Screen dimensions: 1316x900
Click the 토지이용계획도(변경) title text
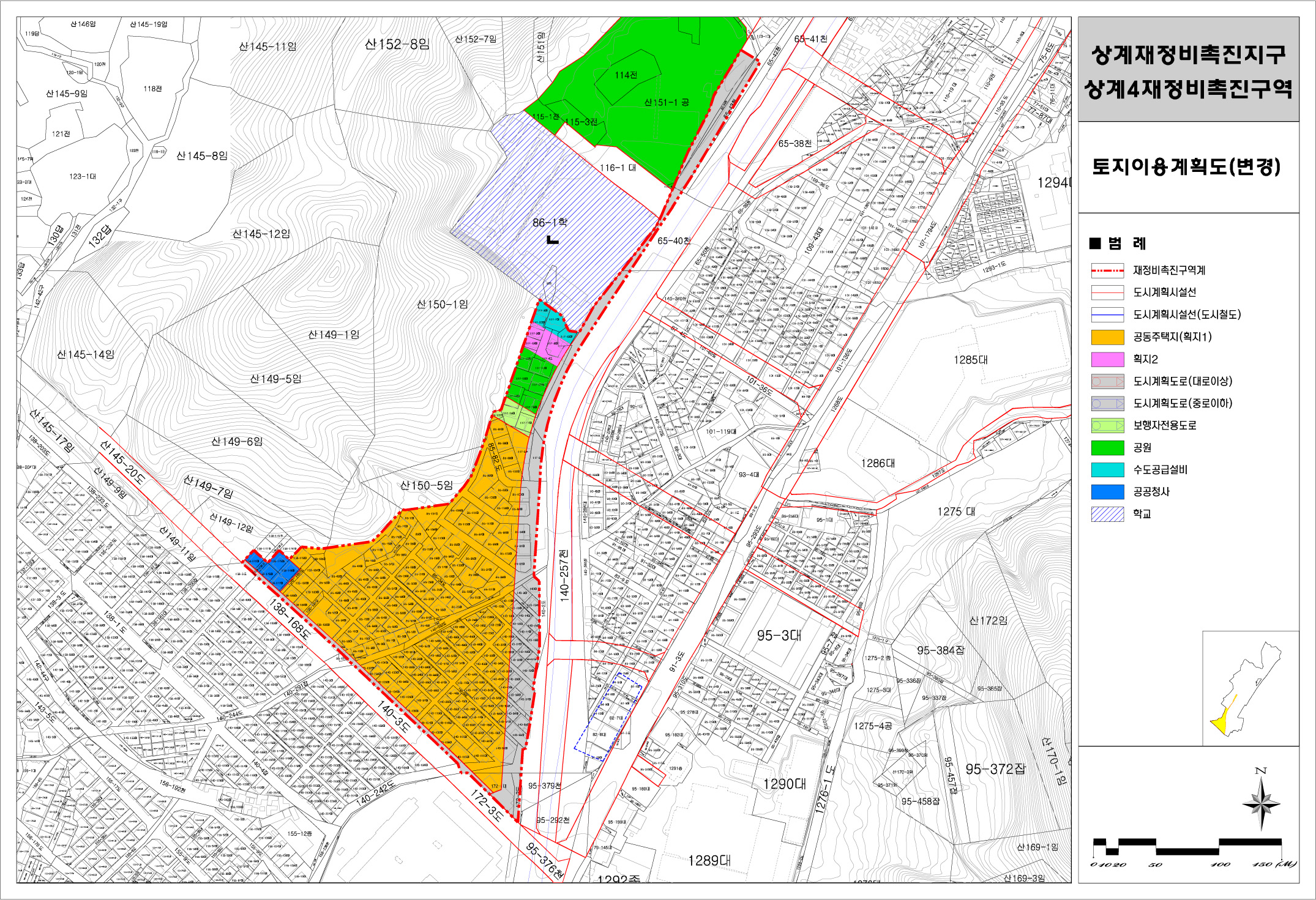(1187, 166)
